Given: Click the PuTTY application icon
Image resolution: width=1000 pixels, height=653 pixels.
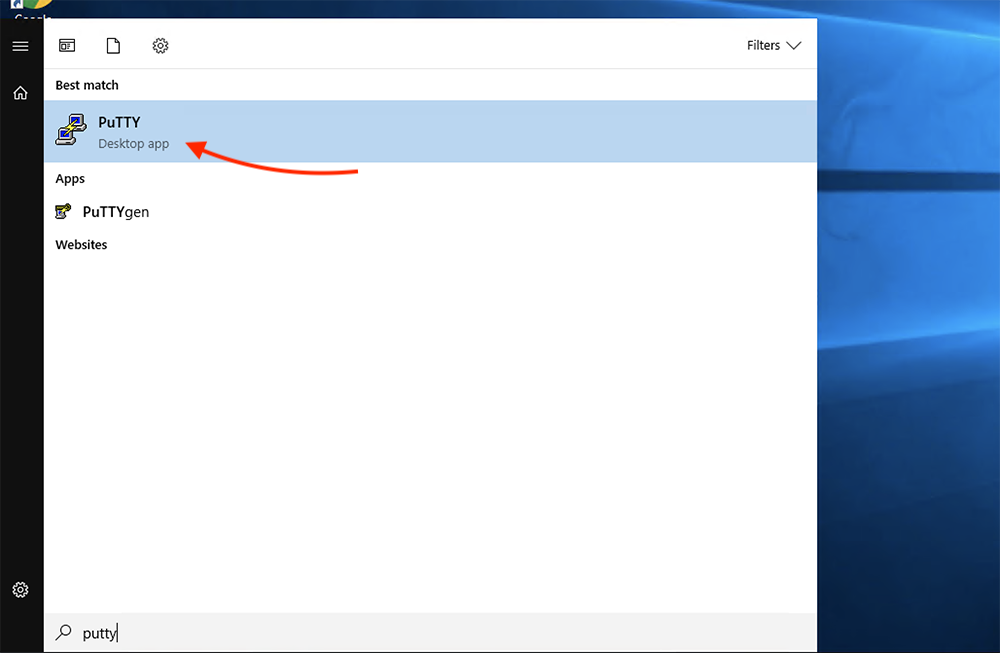Looking at the screenshot, I should 71,130.
